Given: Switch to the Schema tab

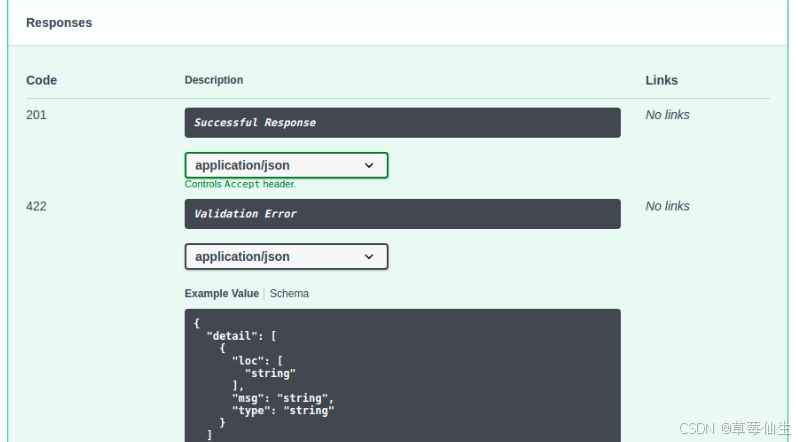Looking at the screenshot, I should pyautogui.click(x=289, y=294).
